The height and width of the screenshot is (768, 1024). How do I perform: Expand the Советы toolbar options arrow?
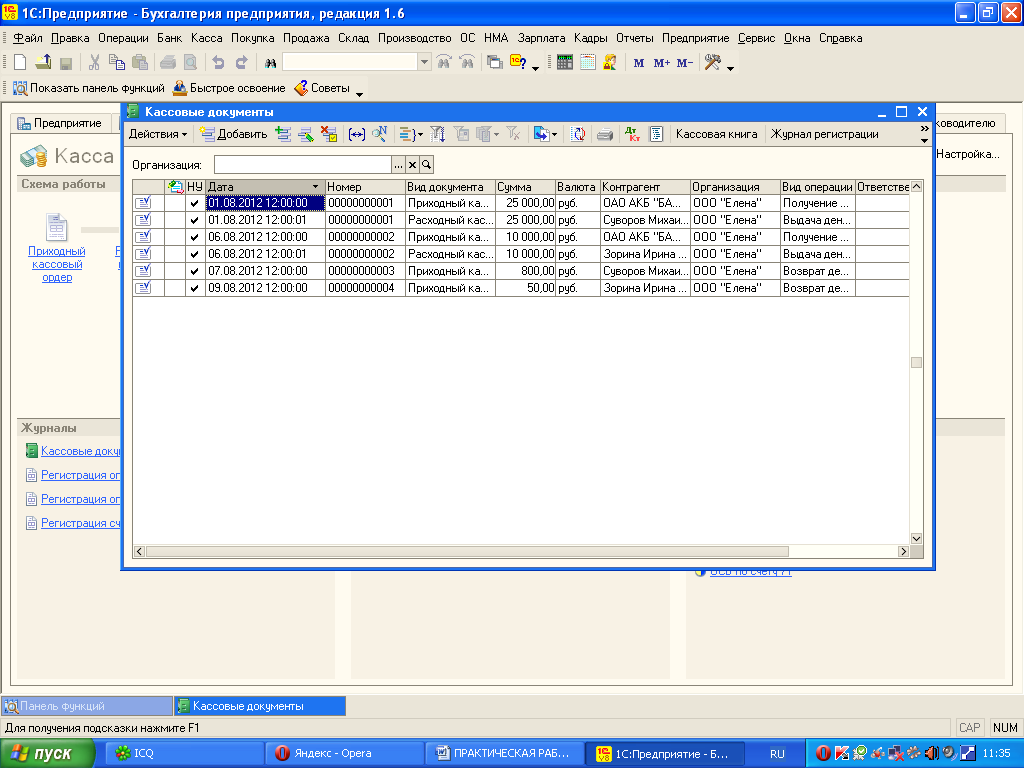click(x=359, y=94)
